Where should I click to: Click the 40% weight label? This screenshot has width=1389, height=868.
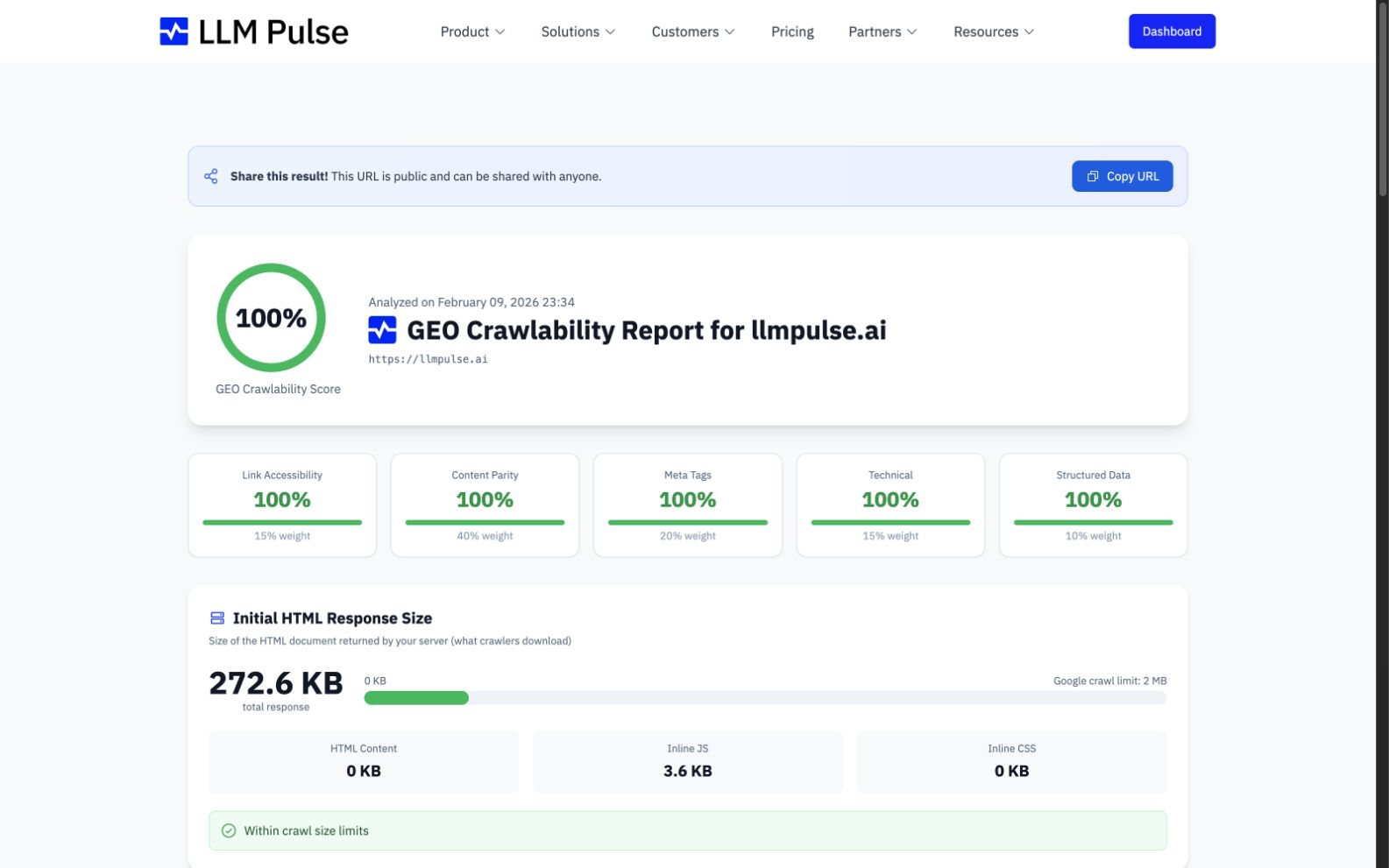tap(485, 536)
